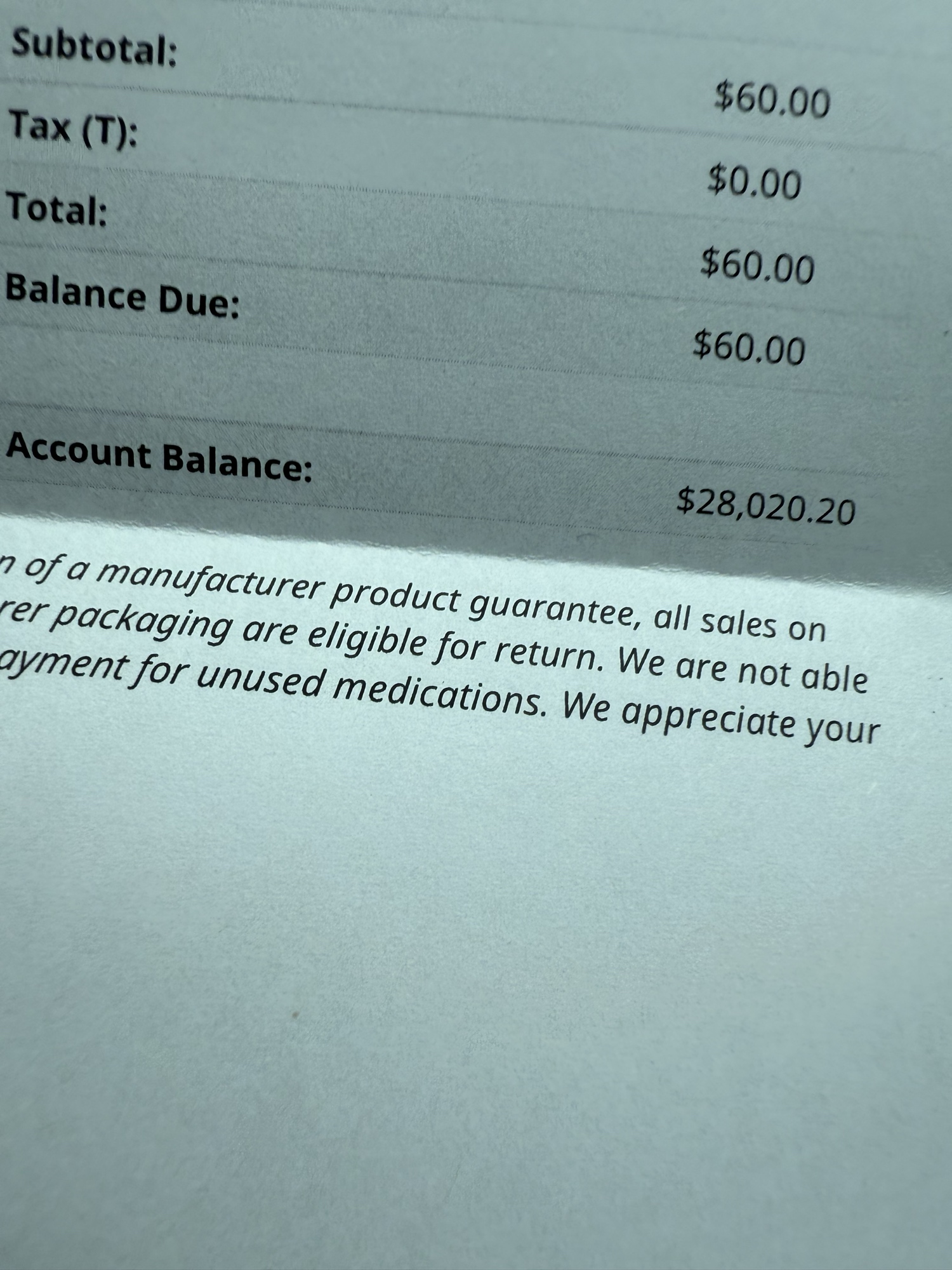Select the $0.00 tax amount
The width and height of the screenshot is (952, 1270).
point(754,182)
